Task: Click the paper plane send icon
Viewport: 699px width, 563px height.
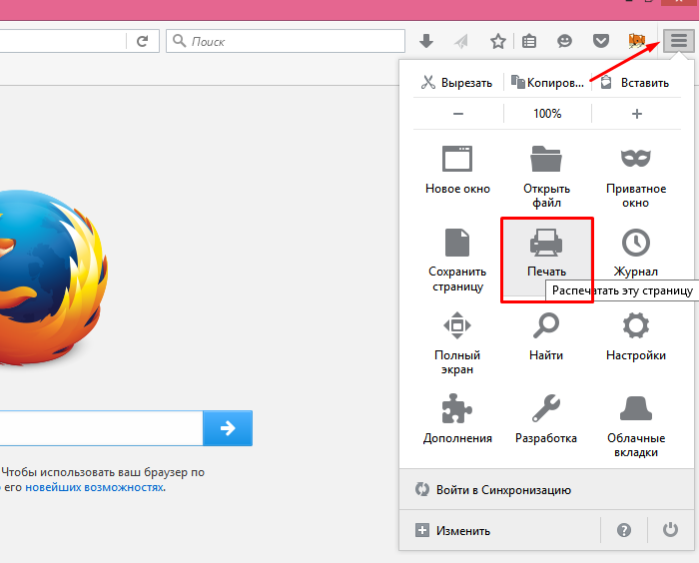Action: pos(461,41)
